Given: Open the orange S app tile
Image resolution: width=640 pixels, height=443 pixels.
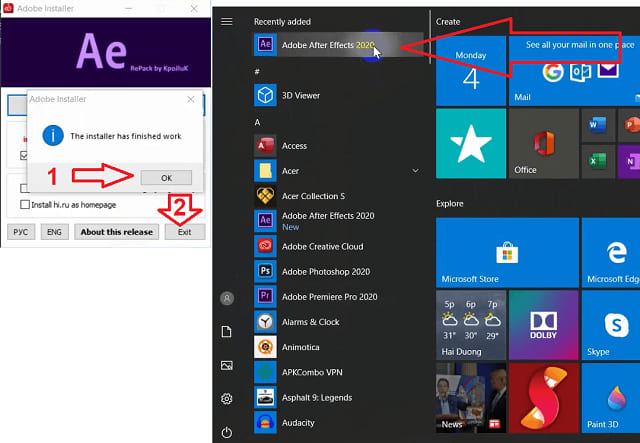Looking at the screenshot, I should (x=544, y=398).
